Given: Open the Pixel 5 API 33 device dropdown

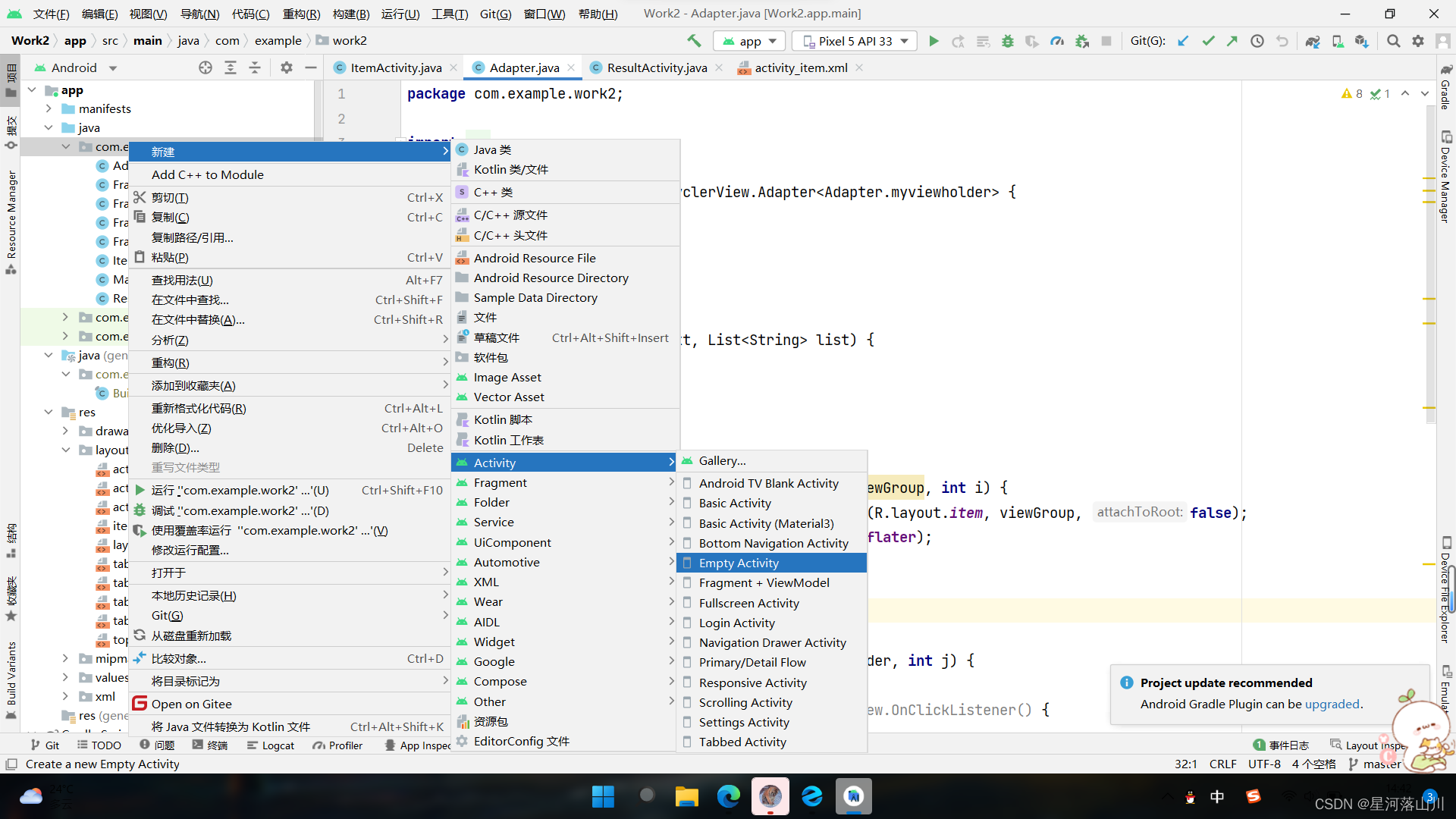Looking at the screenshot, I should [x=855, y=41].
